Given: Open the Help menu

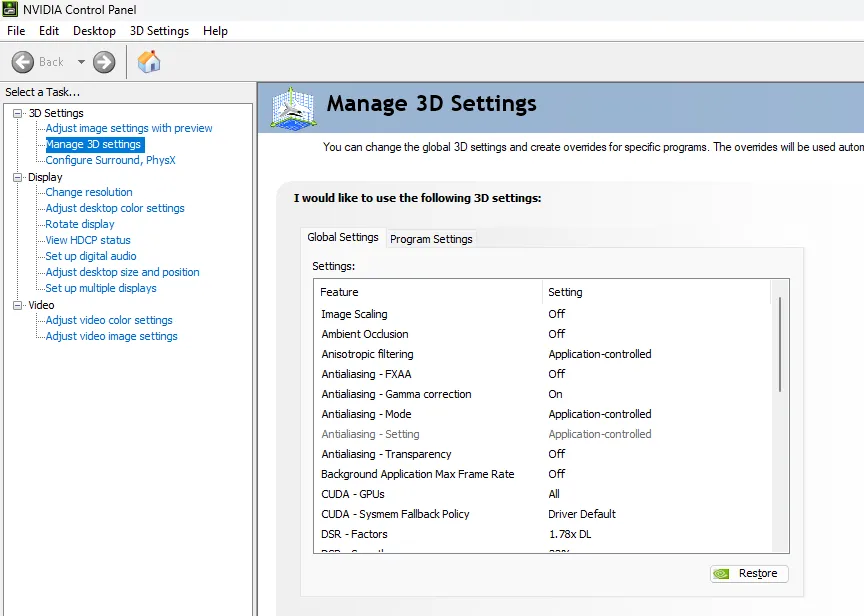Looking at the screenshot, I should click(215, 31).
